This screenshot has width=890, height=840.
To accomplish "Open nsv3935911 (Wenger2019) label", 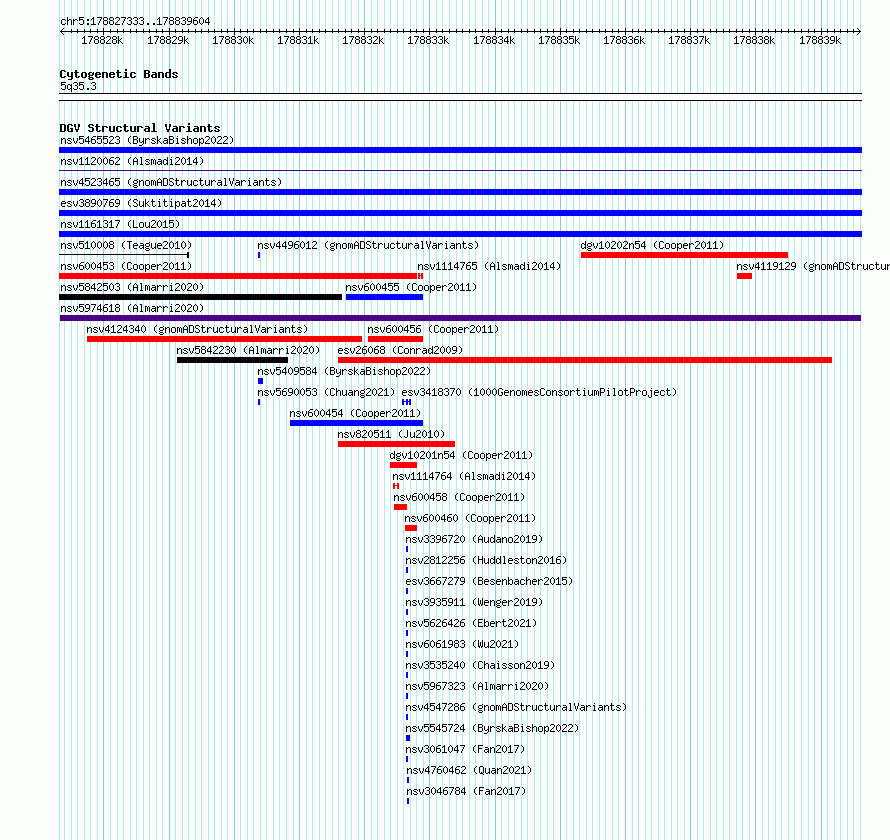I will pos(475,602).
